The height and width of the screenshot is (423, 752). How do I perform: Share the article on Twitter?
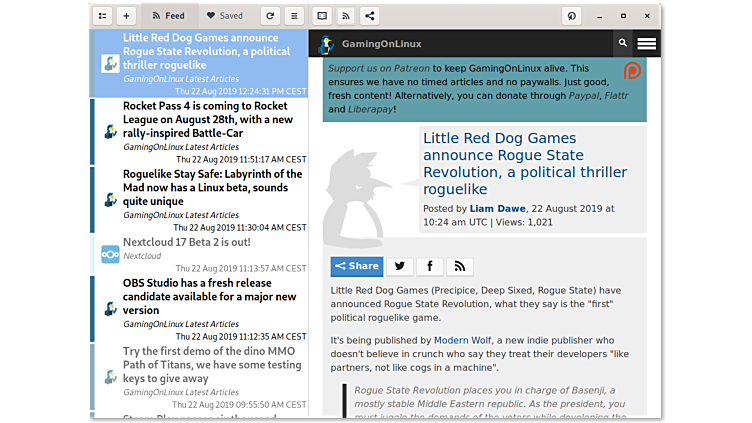tap(400, 266)
